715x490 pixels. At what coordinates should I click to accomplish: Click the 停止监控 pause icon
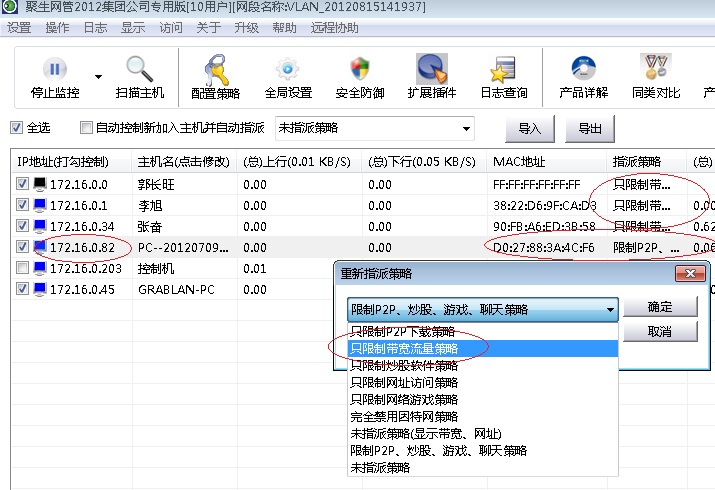coord(55,70)
